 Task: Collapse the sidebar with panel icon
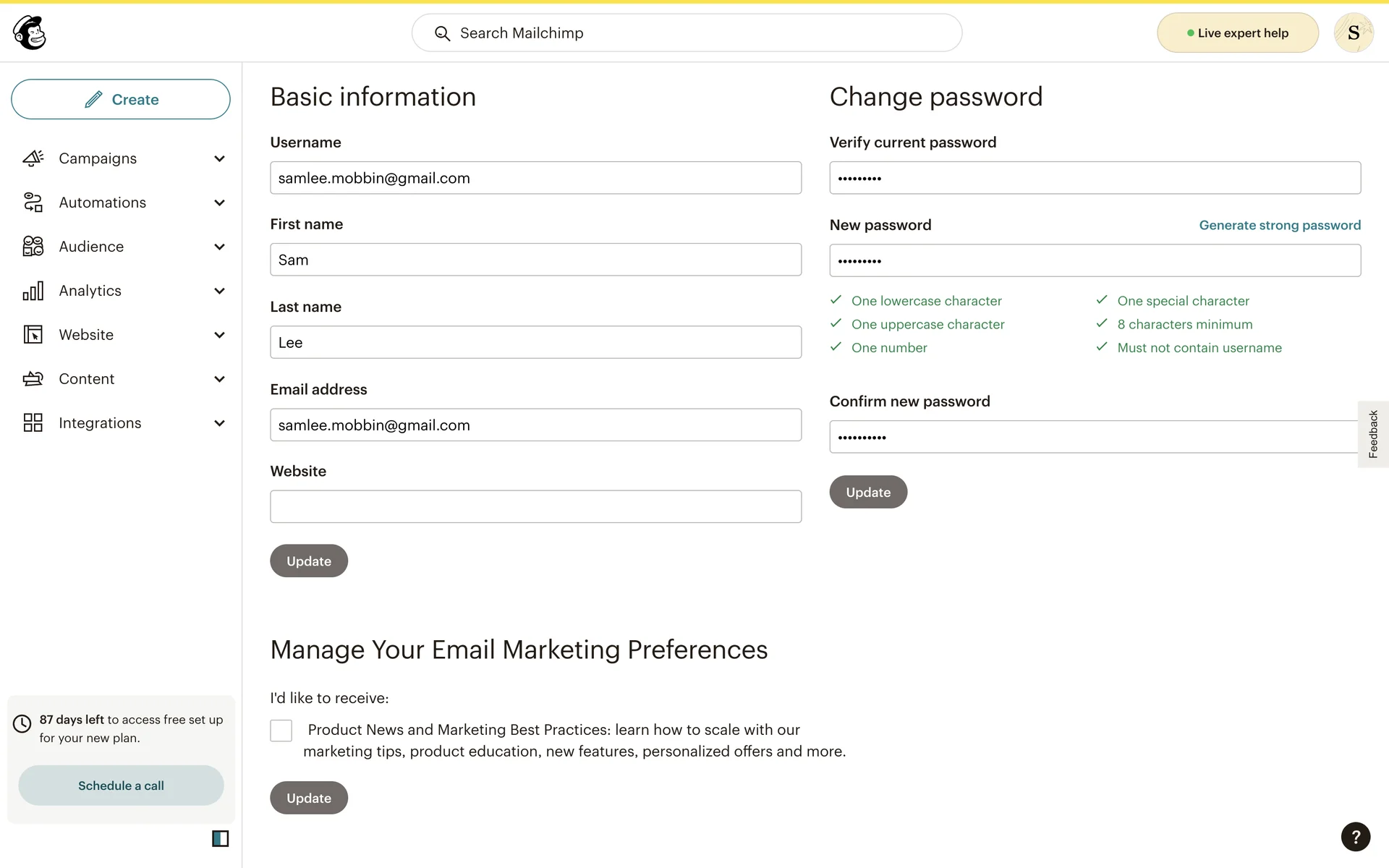point(220,838)
